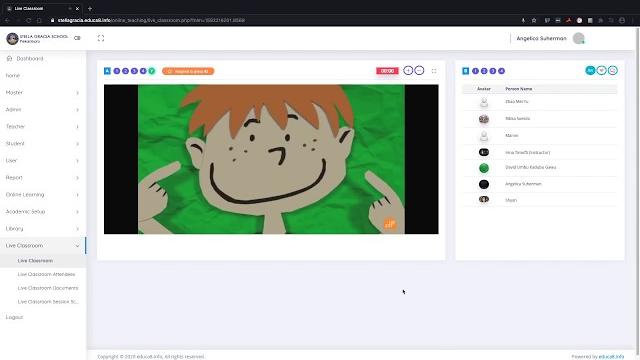
Task: Expand the Teacher sidebar menu
Action: coord(43,127)
